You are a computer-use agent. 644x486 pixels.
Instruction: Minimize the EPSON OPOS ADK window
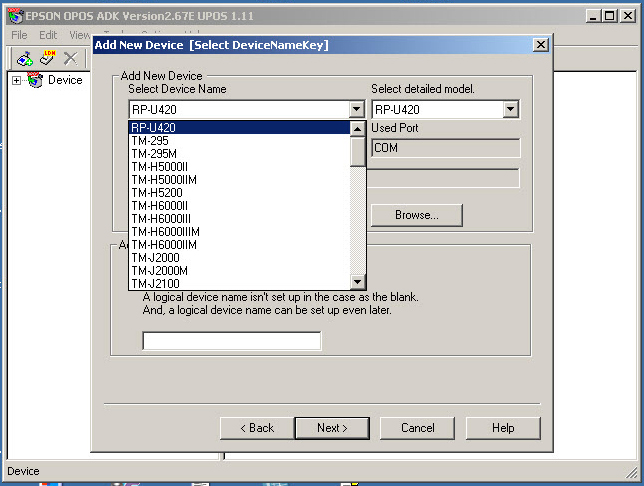[593, 16]
